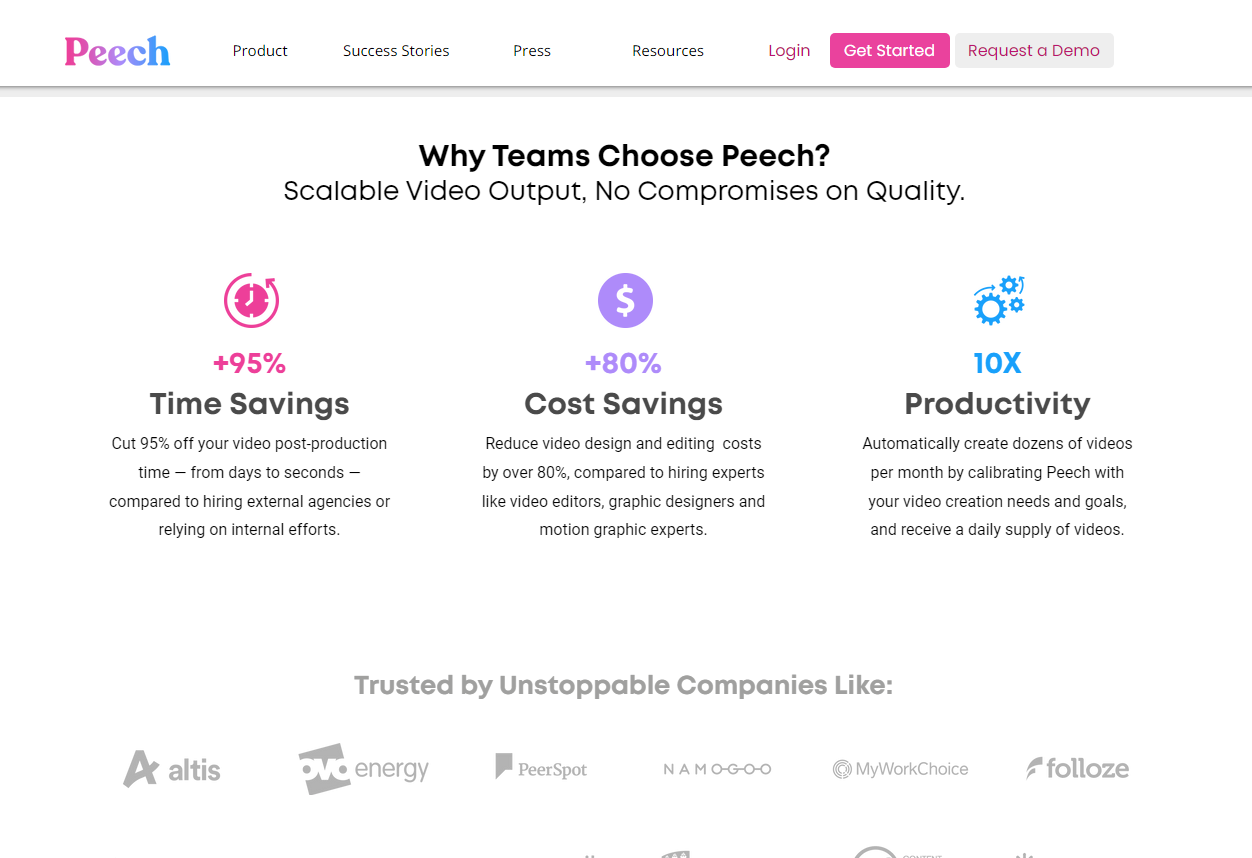The image size is (1252, 858).
Task: Click the ovo energy logo
Action: pyautogui.click(x=363, y=768)
